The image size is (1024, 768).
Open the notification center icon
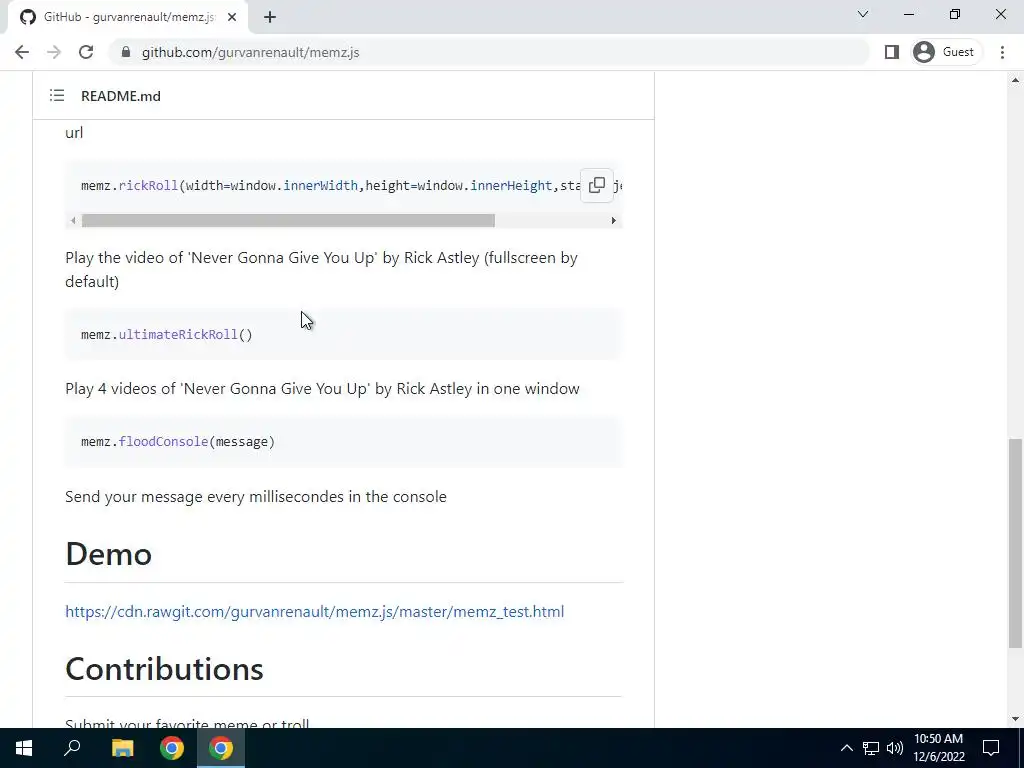tap(991, 748)
